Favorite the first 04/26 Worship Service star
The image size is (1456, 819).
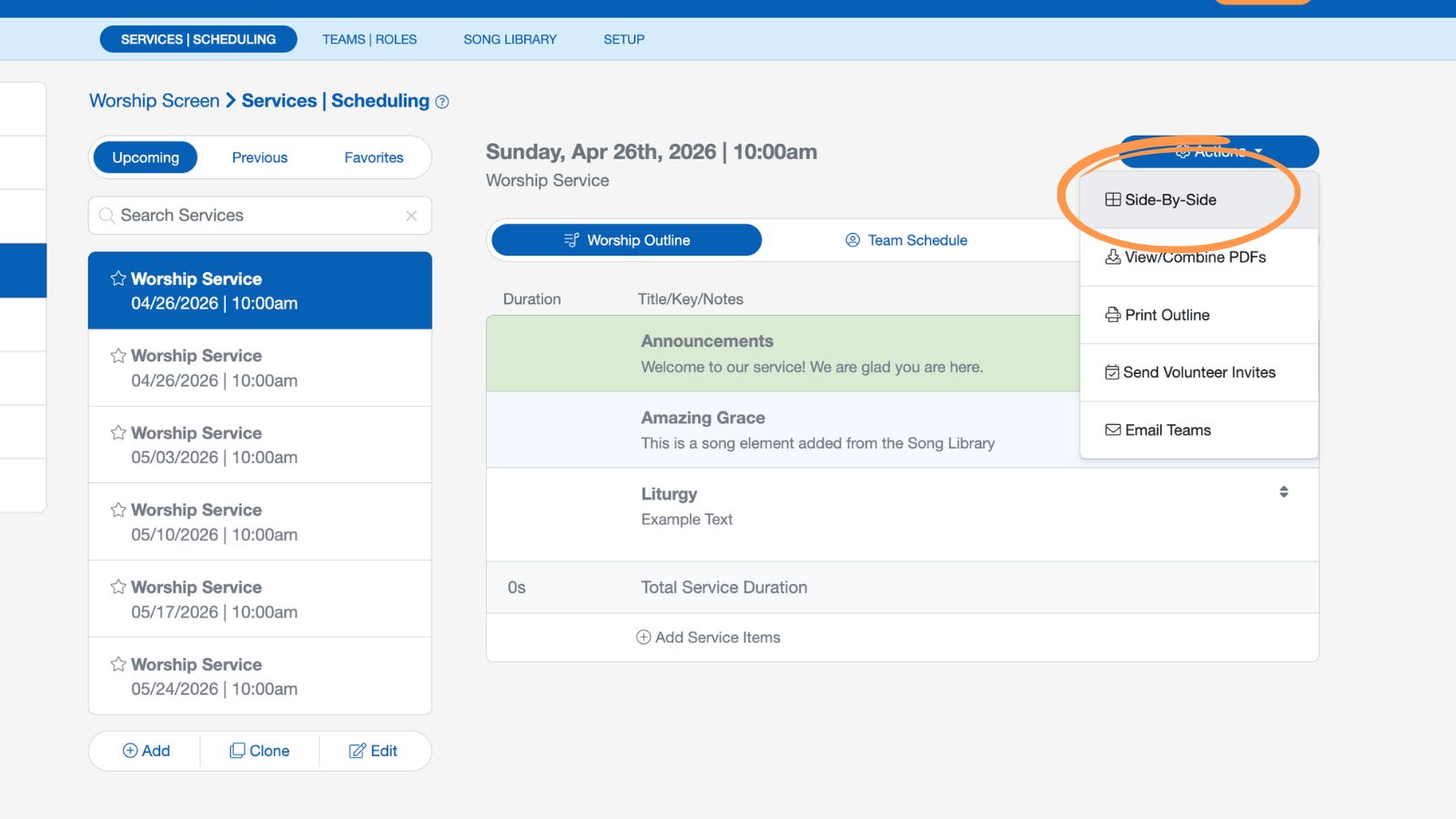pyautogui.click(x=116, y=278)
